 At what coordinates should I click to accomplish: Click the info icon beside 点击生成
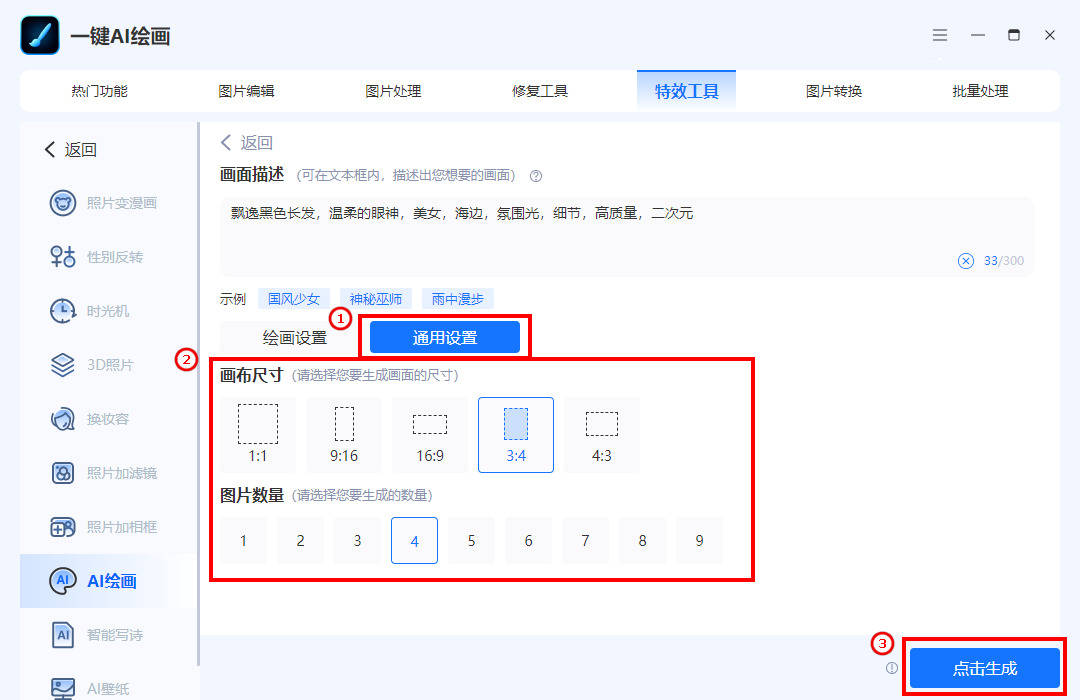(x=892, y=668)
